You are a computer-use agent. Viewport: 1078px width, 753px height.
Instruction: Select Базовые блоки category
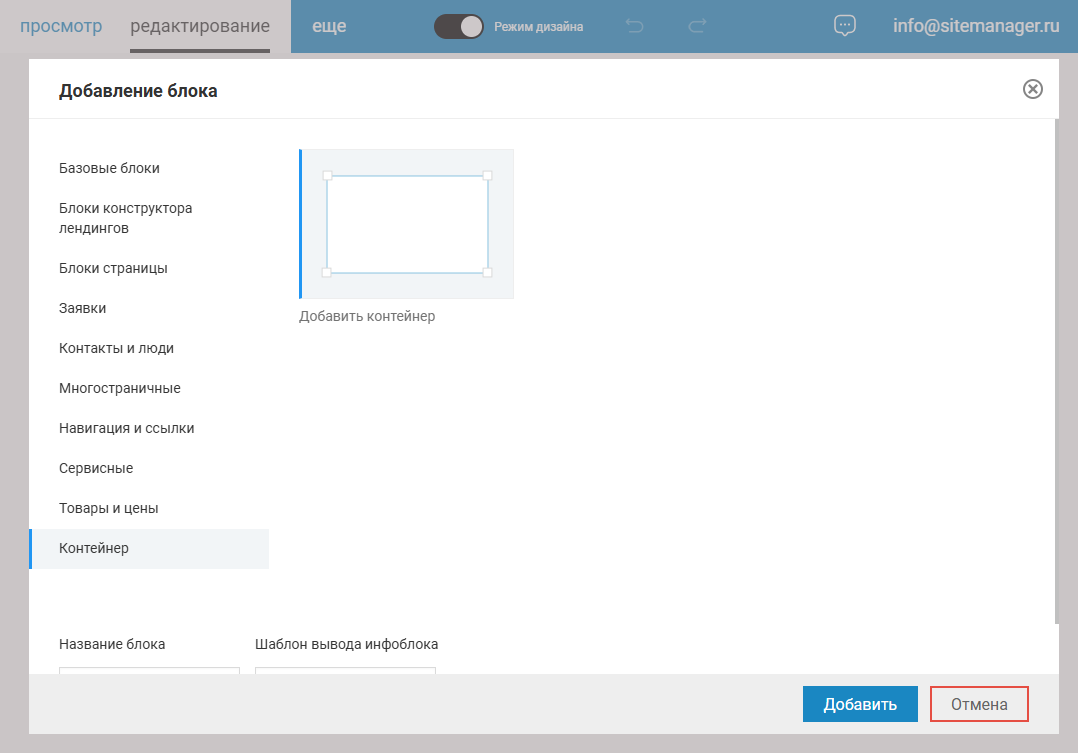[109, 168]
